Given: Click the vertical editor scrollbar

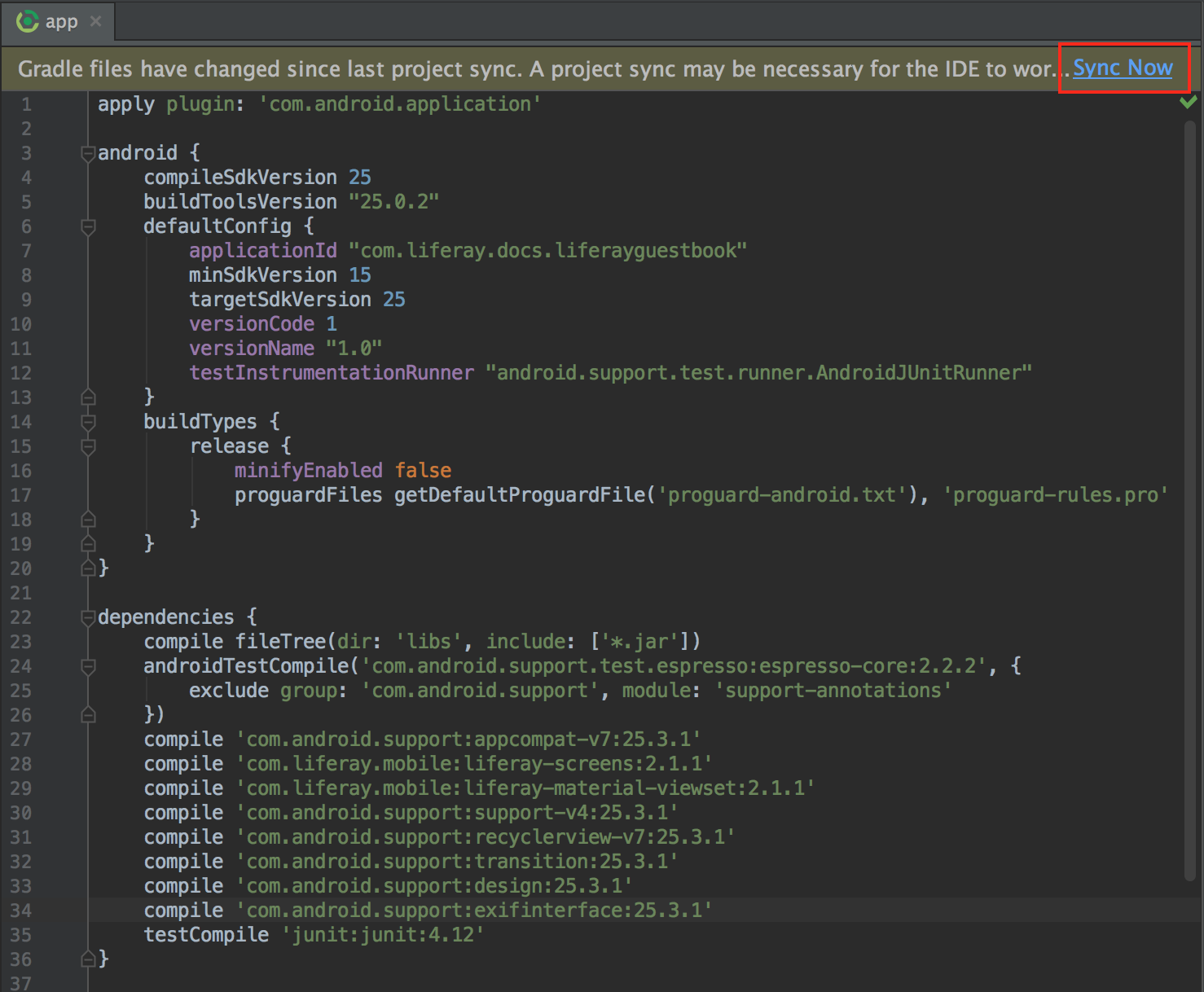Looking at the screenshot, I should 1189,501.
